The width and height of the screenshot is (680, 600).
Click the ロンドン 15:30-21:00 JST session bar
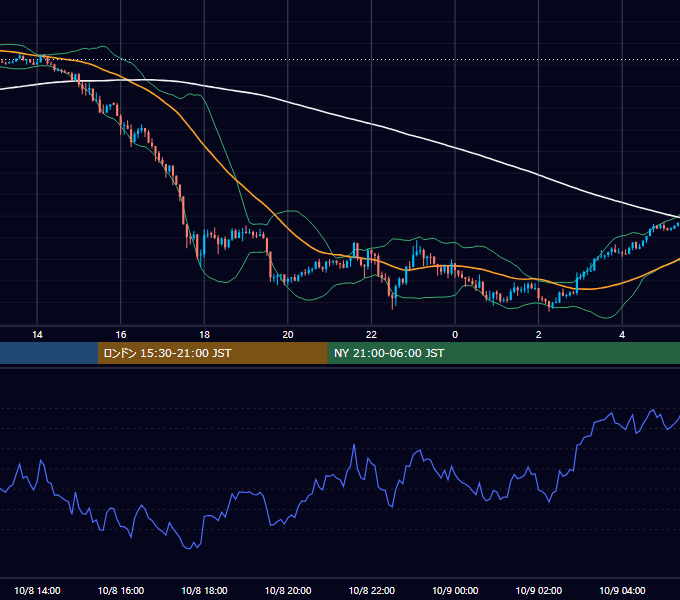[212, 353]
